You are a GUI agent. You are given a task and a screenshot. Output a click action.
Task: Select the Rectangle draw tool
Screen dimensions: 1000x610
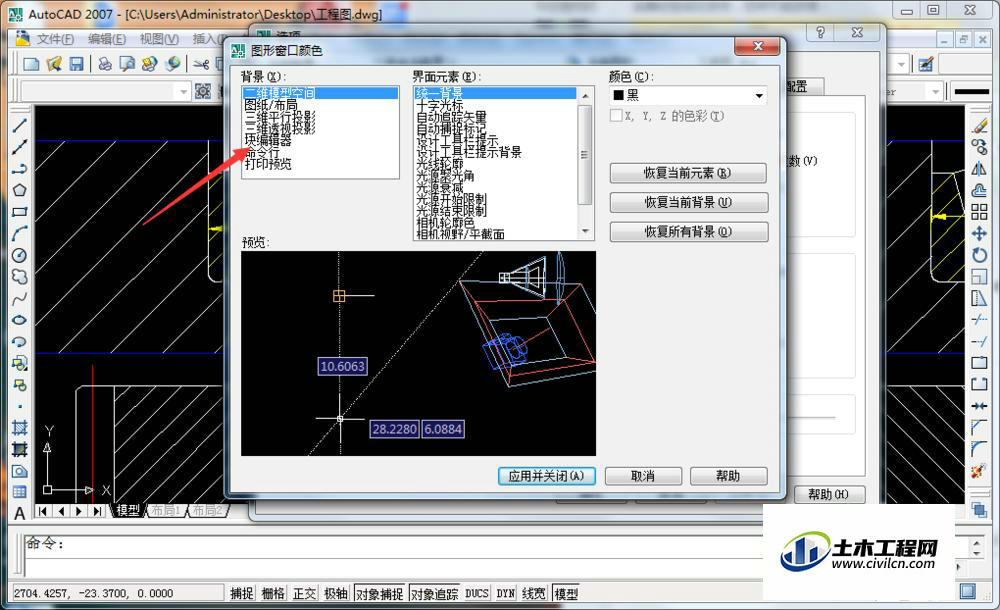pyautogui.click(x=20, y=212)
